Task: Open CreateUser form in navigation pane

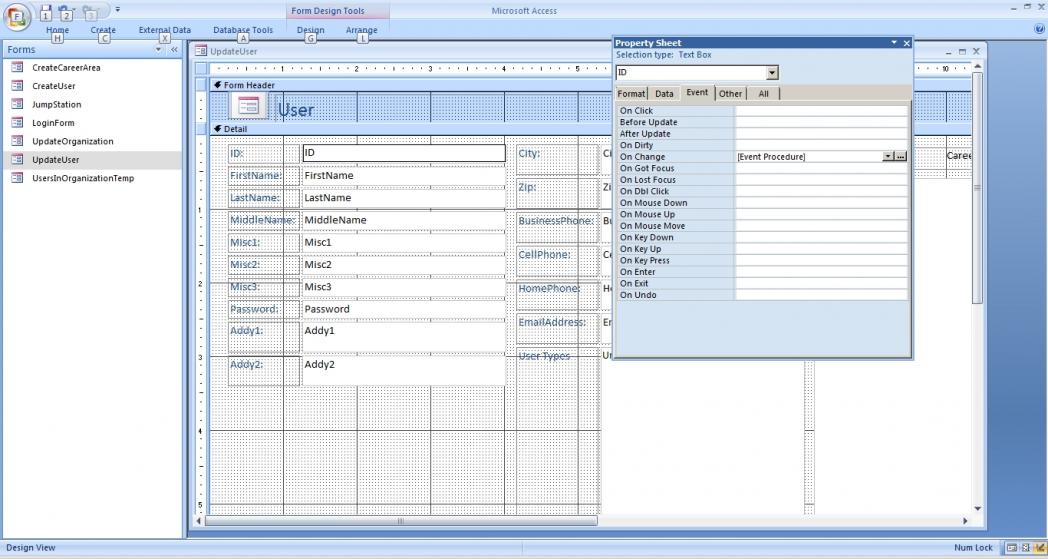Action: click(x=53, y=86)
